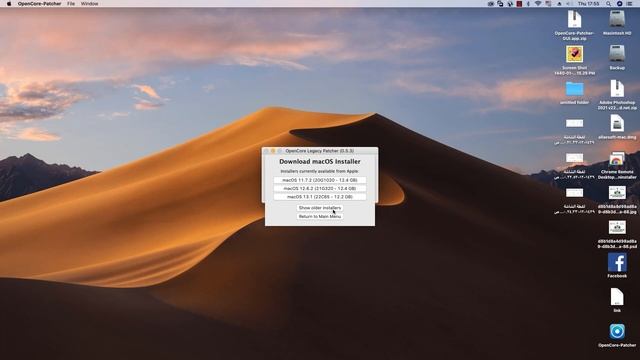The width and height of the screenshot is (640, 360).
Task: Select Arabic screenshot thumbnail beside the .dmg file
Action: point(574,123)
